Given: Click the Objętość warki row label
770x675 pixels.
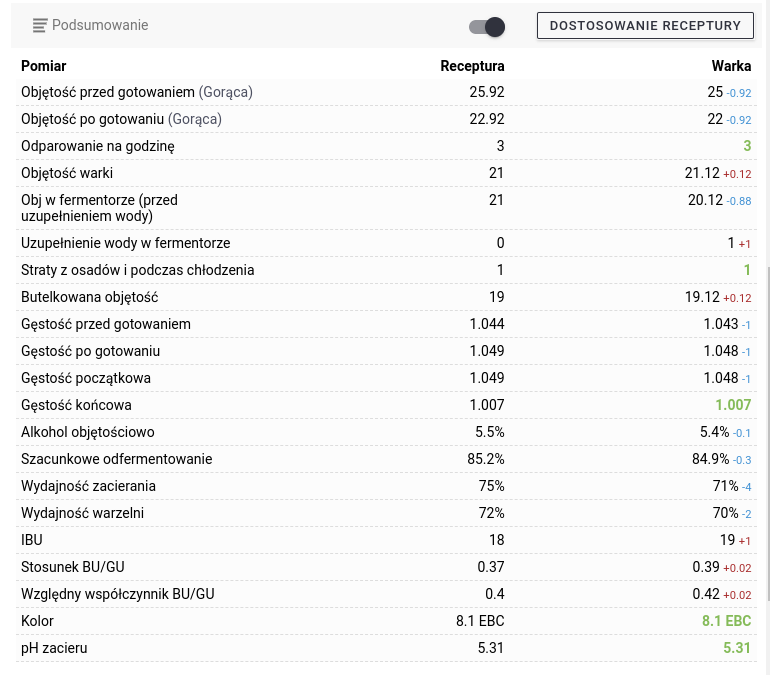Looking at the screenshot, I should point(67,173).
